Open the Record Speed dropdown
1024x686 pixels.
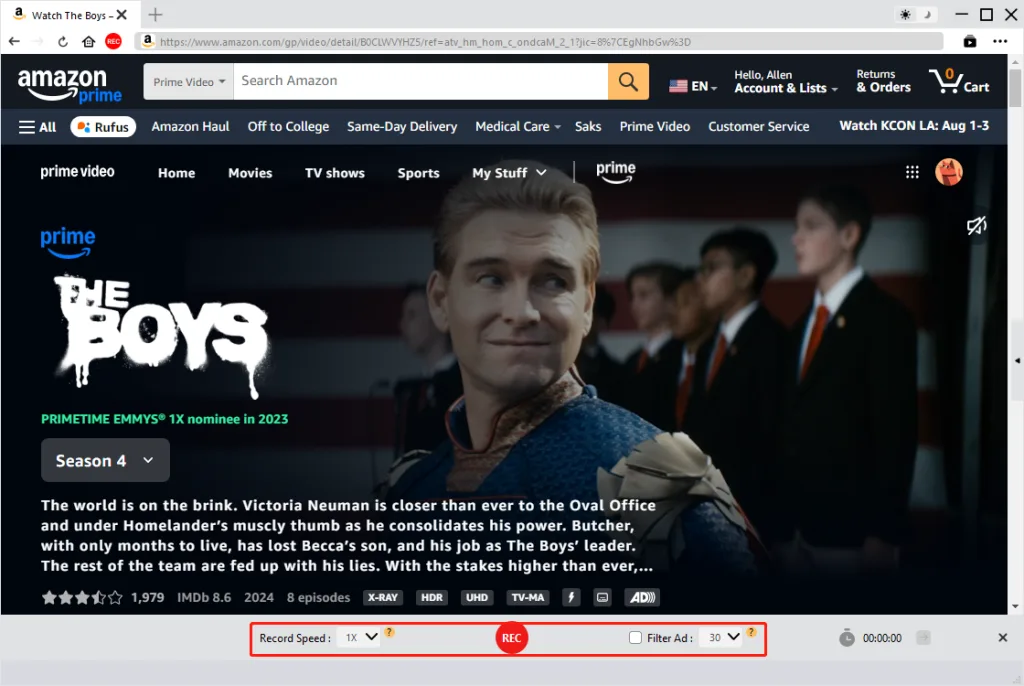358,637
